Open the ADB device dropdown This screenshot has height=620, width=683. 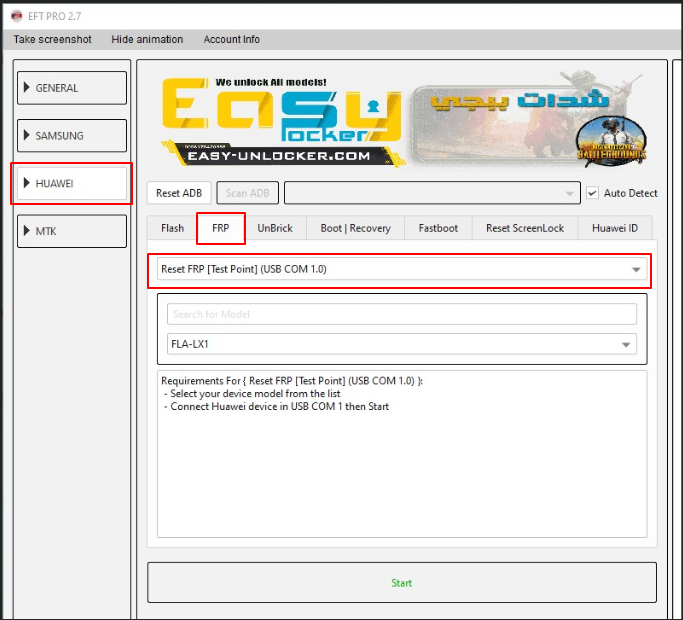(432, 193)
